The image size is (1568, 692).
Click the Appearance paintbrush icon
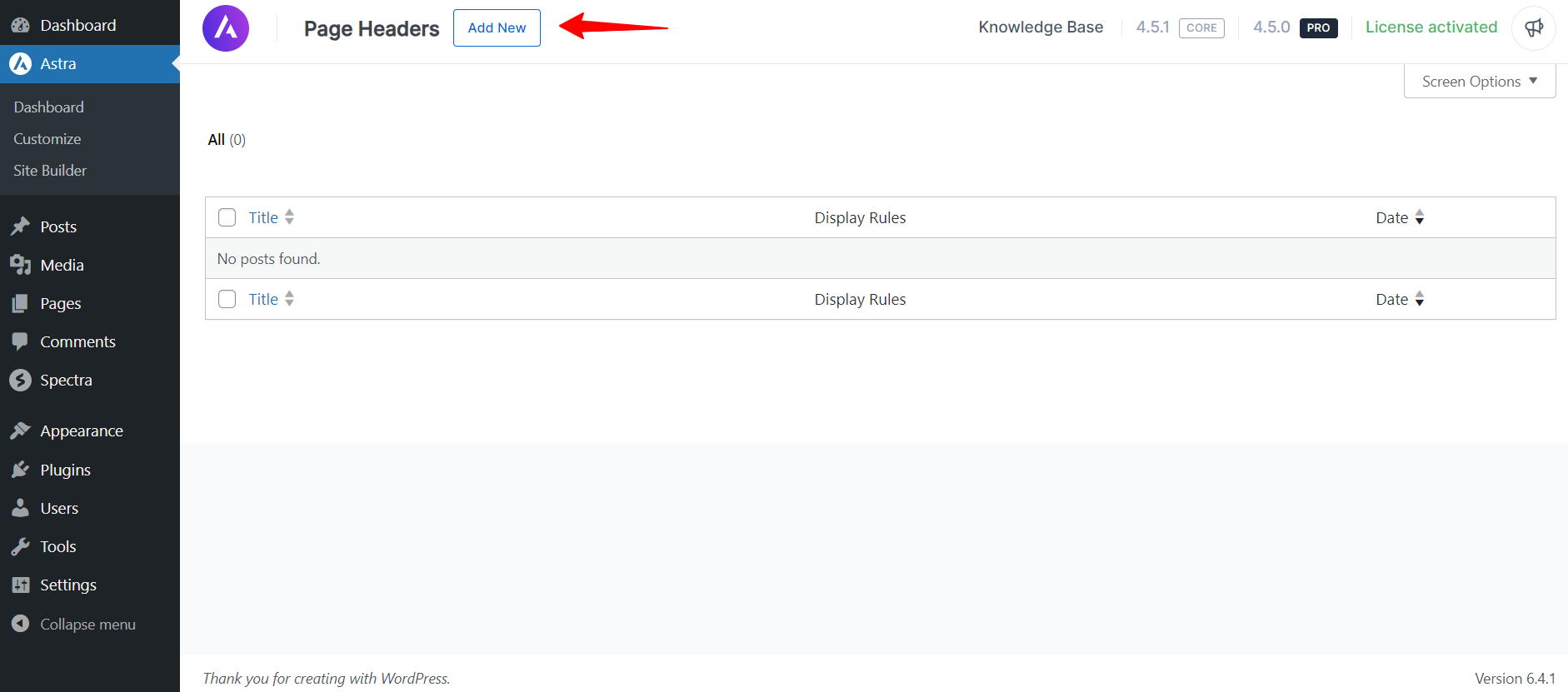[x=20, y=431]
